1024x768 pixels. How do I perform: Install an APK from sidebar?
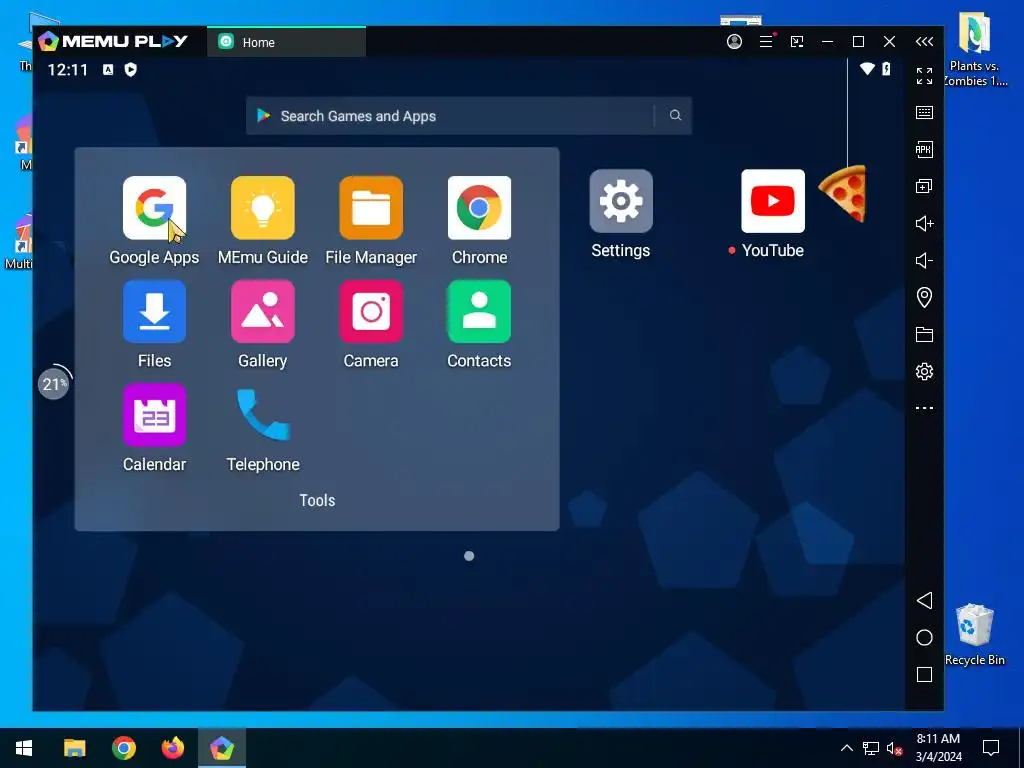[x=924, y=150]
